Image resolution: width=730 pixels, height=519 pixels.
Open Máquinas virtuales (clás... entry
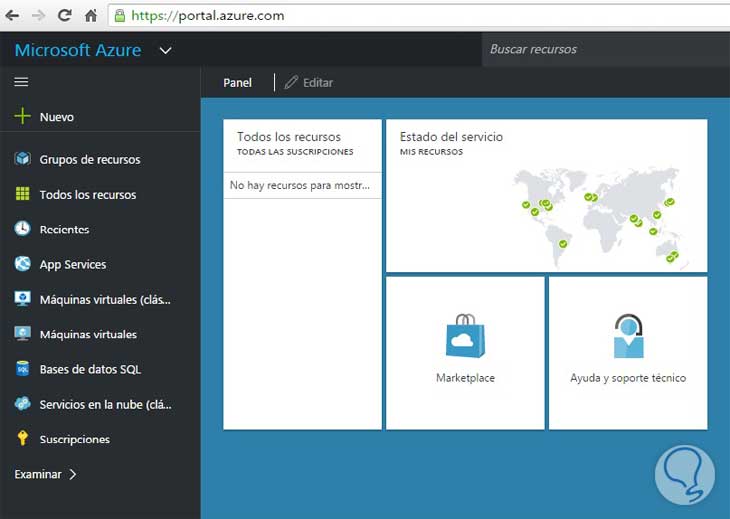point(105,299)
